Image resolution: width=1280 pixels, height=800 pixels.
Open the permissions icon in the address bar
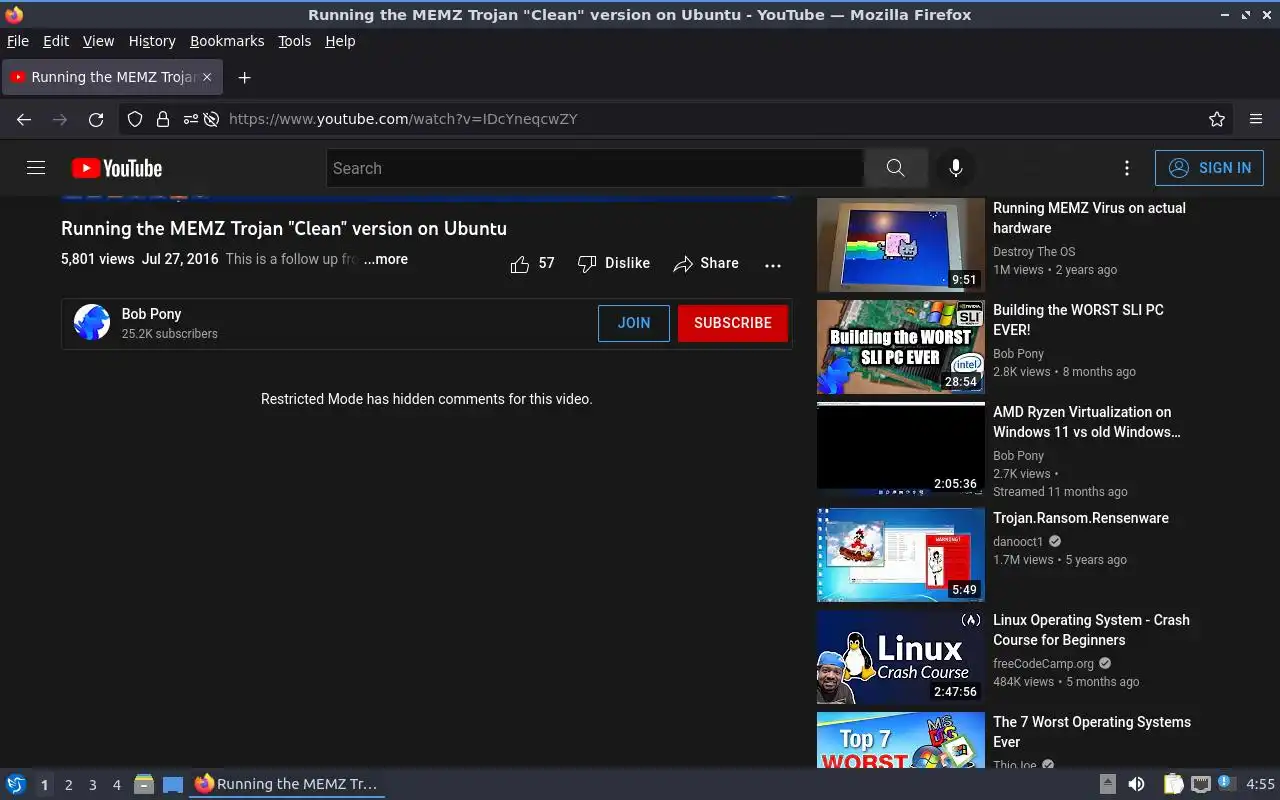point(190,119)
